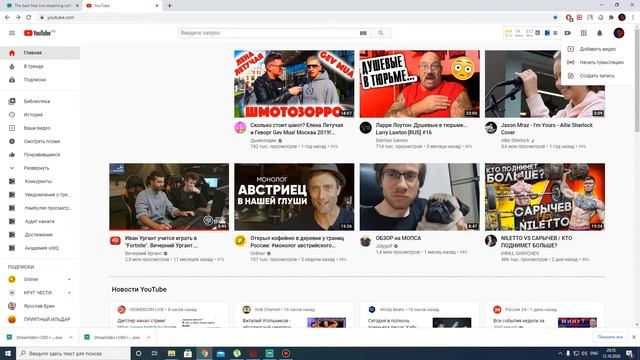Screen dimensions: 640x360
Task: Open the YouTube hamburger guide menu
Action: (x=12, y=33)
